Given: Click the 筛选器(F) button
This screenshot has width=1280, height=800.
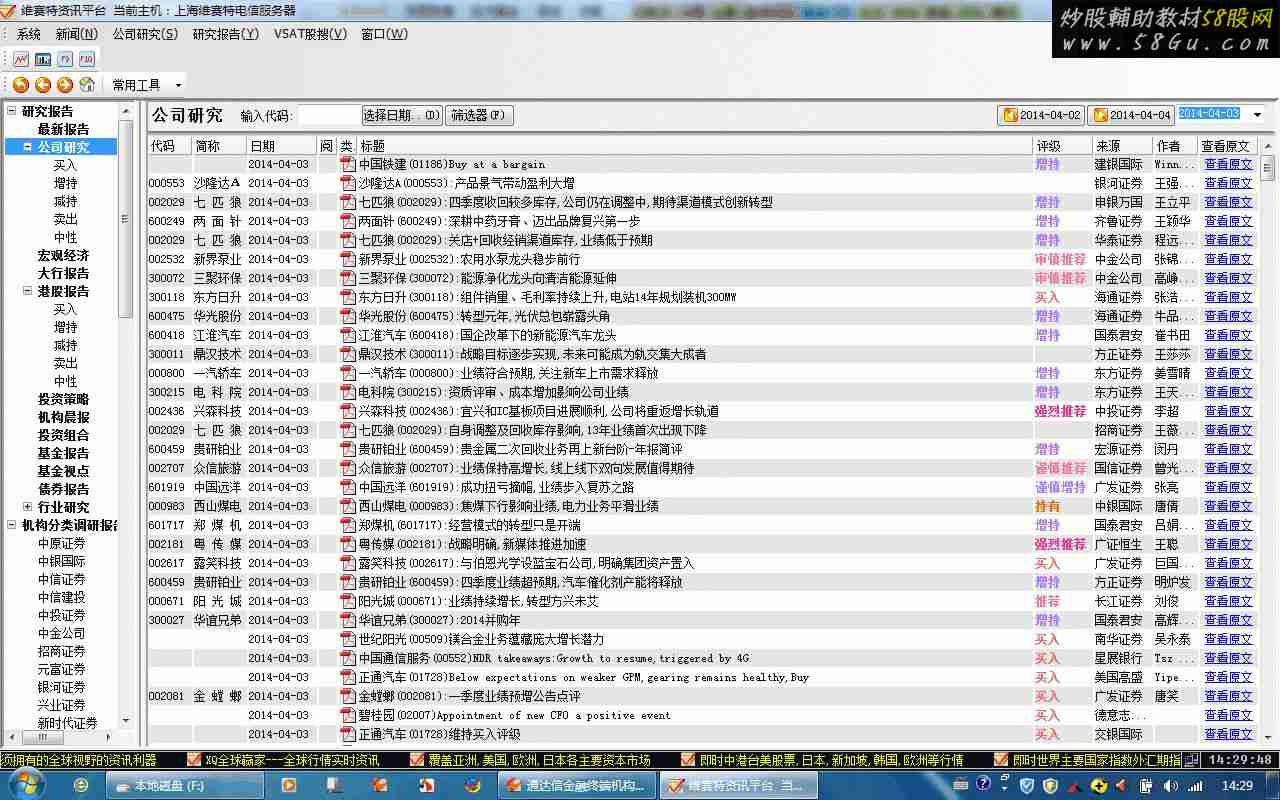Looking at the screenshot, I should tap(479, 115).
